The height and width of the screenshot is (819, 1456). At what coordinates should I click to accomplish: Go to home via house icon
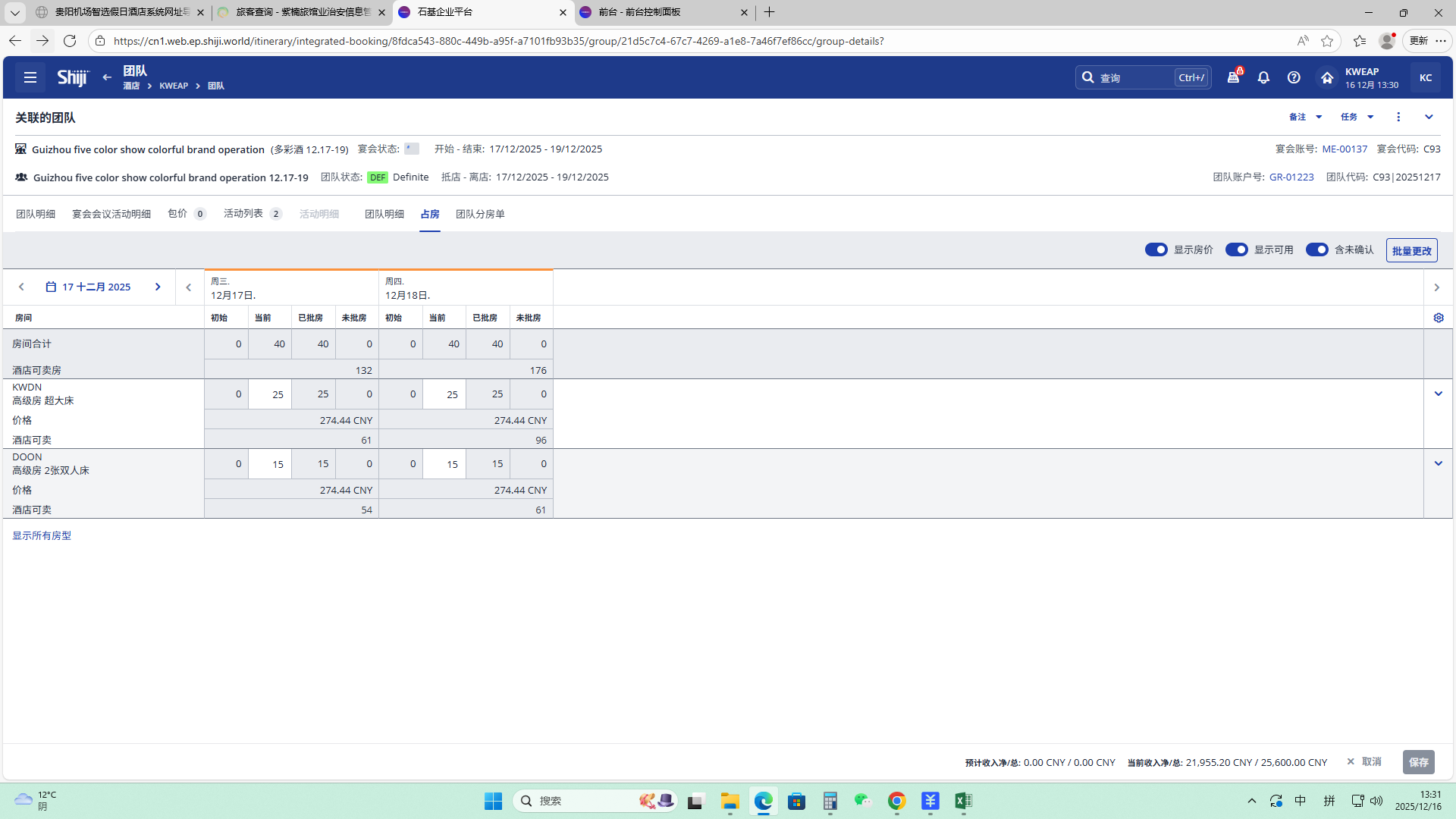[x=1326, y=77]
